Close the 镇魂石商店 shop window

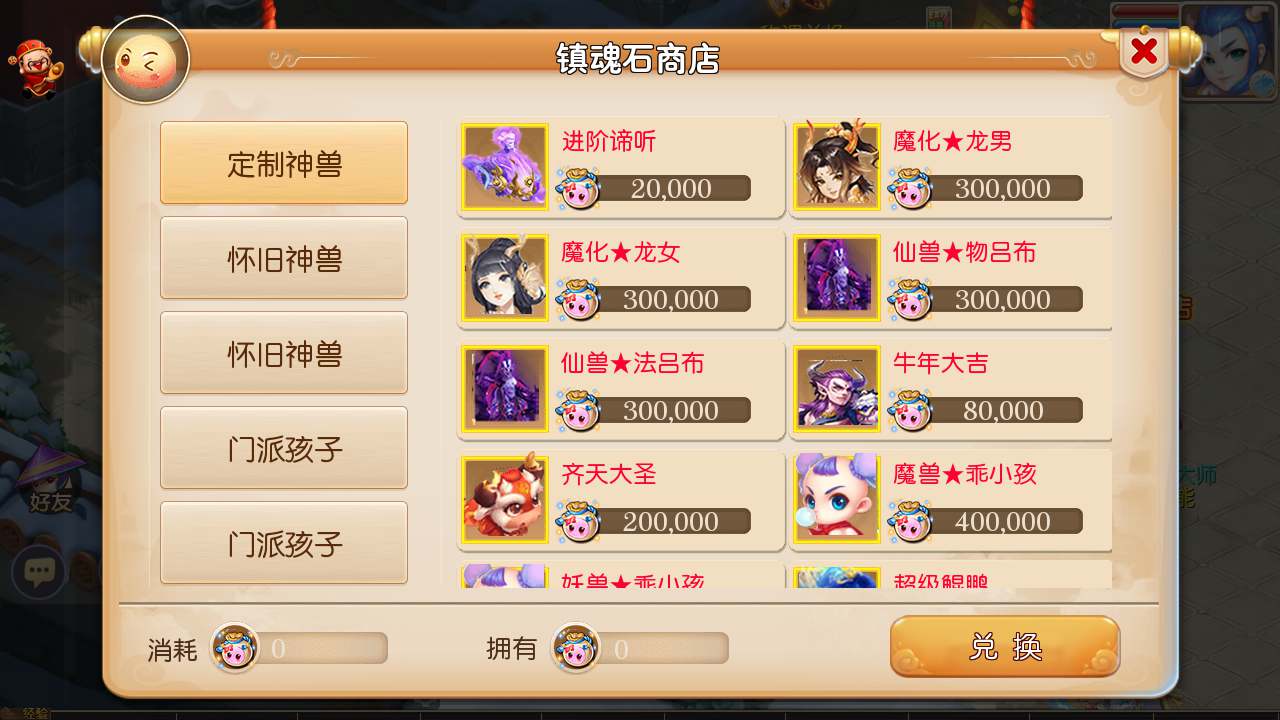pos(1144,51)
